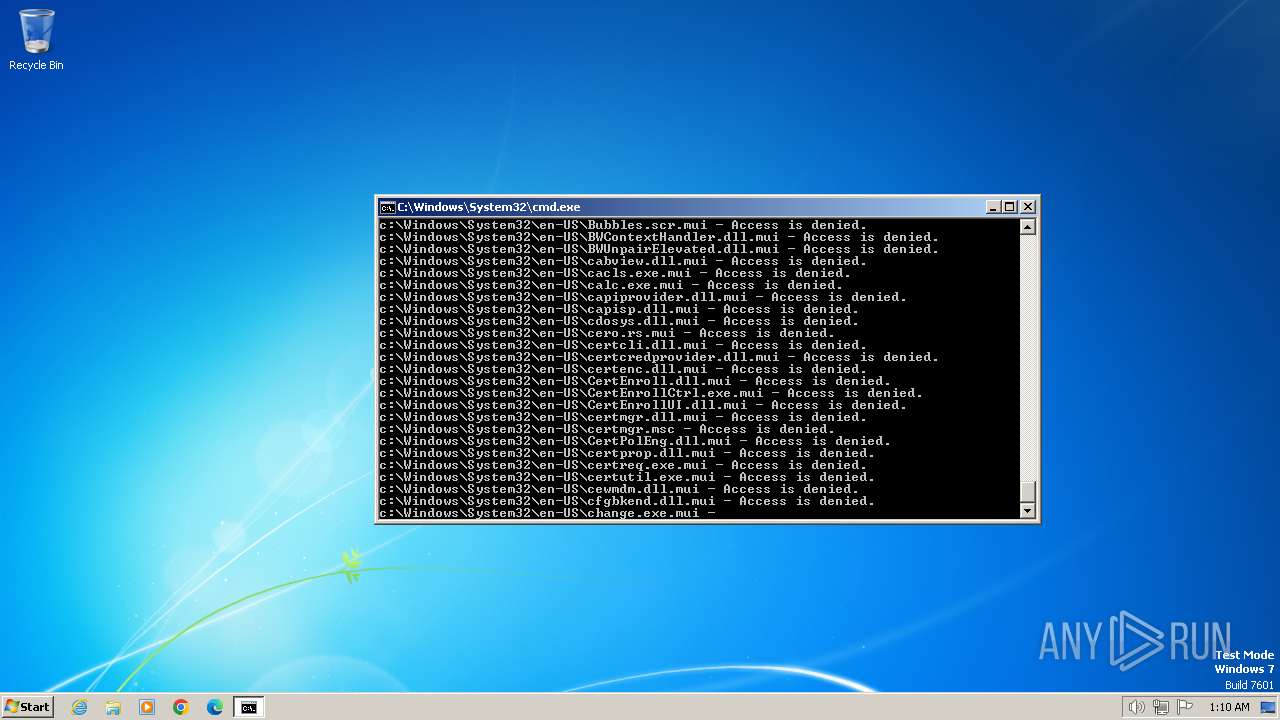Click the certmgr.msc output line

607,429
